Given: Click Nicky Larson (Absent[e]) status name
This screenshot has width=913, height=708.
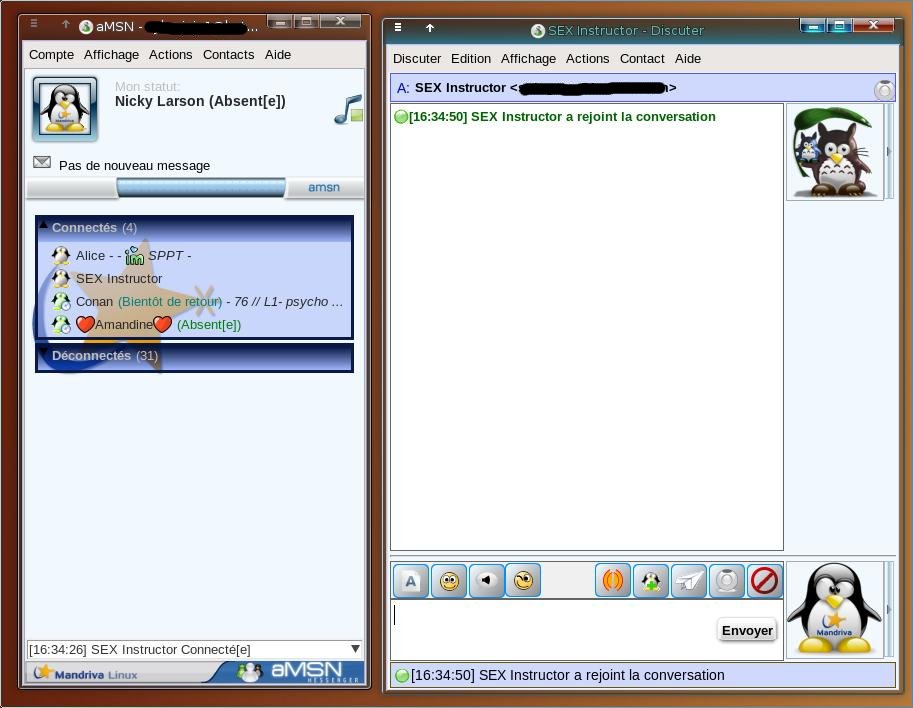Looking at the screenshot, I should tap(200, 101).
